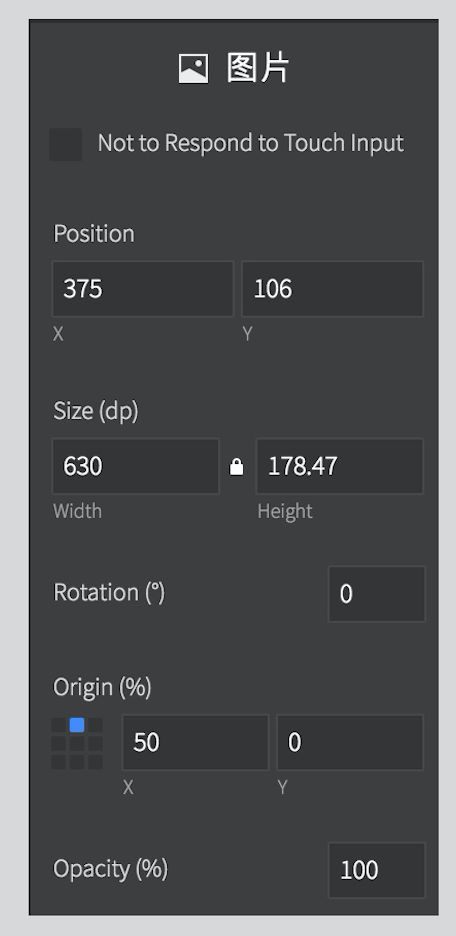Click the Width field showing 630
Viewport: 456px width, 936px height.
[135, 466]
